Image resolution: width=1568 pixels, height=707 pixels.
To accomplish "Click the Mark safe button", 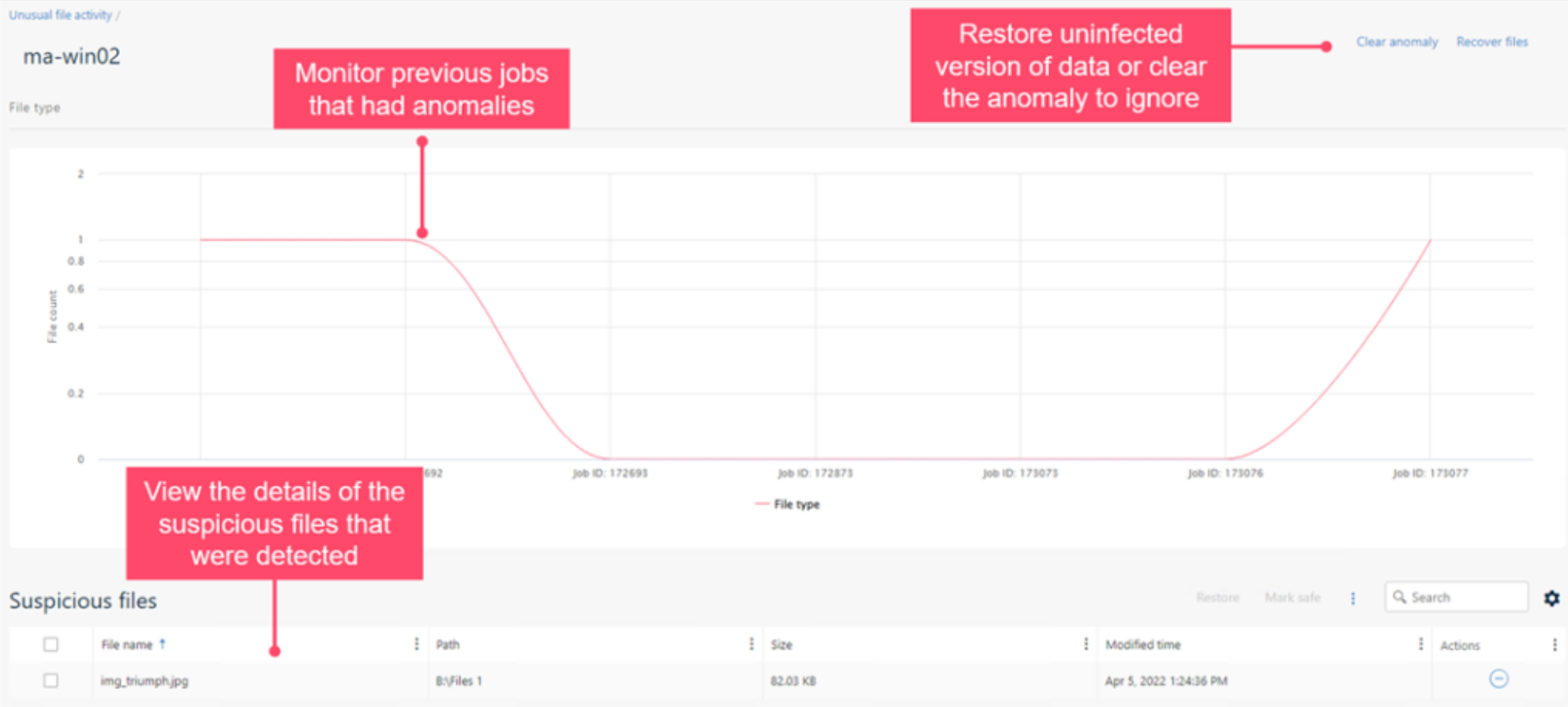I will point(1292,597).
